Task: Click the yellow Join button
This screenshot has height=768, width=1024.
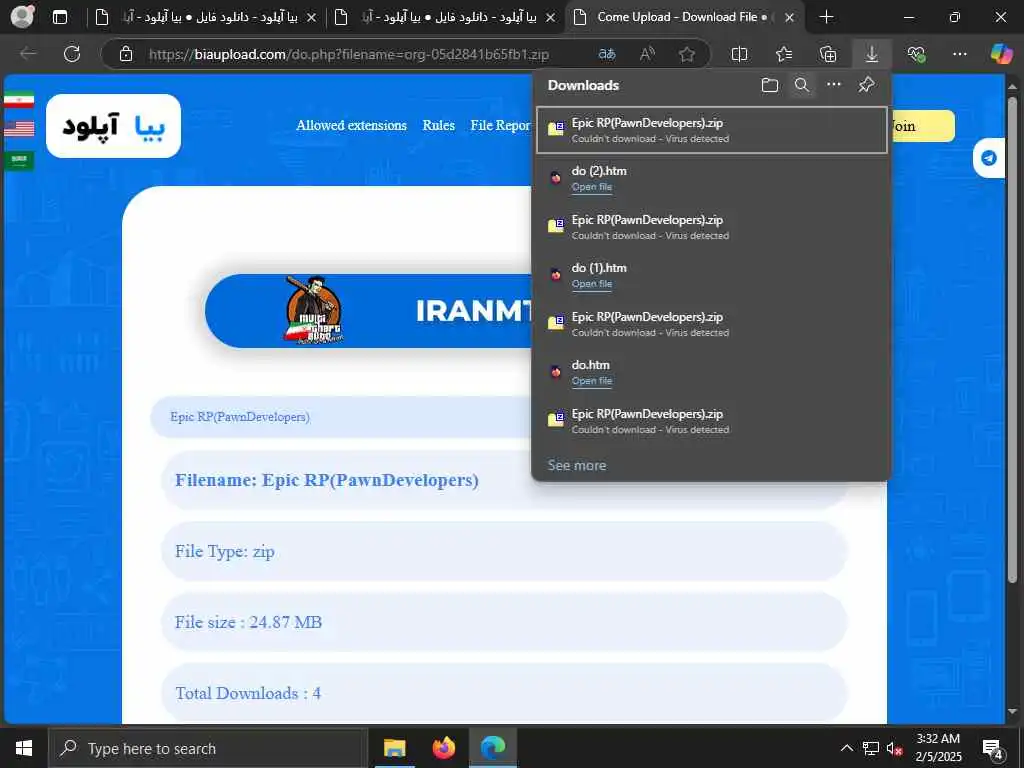Action: tap(921, 126)
